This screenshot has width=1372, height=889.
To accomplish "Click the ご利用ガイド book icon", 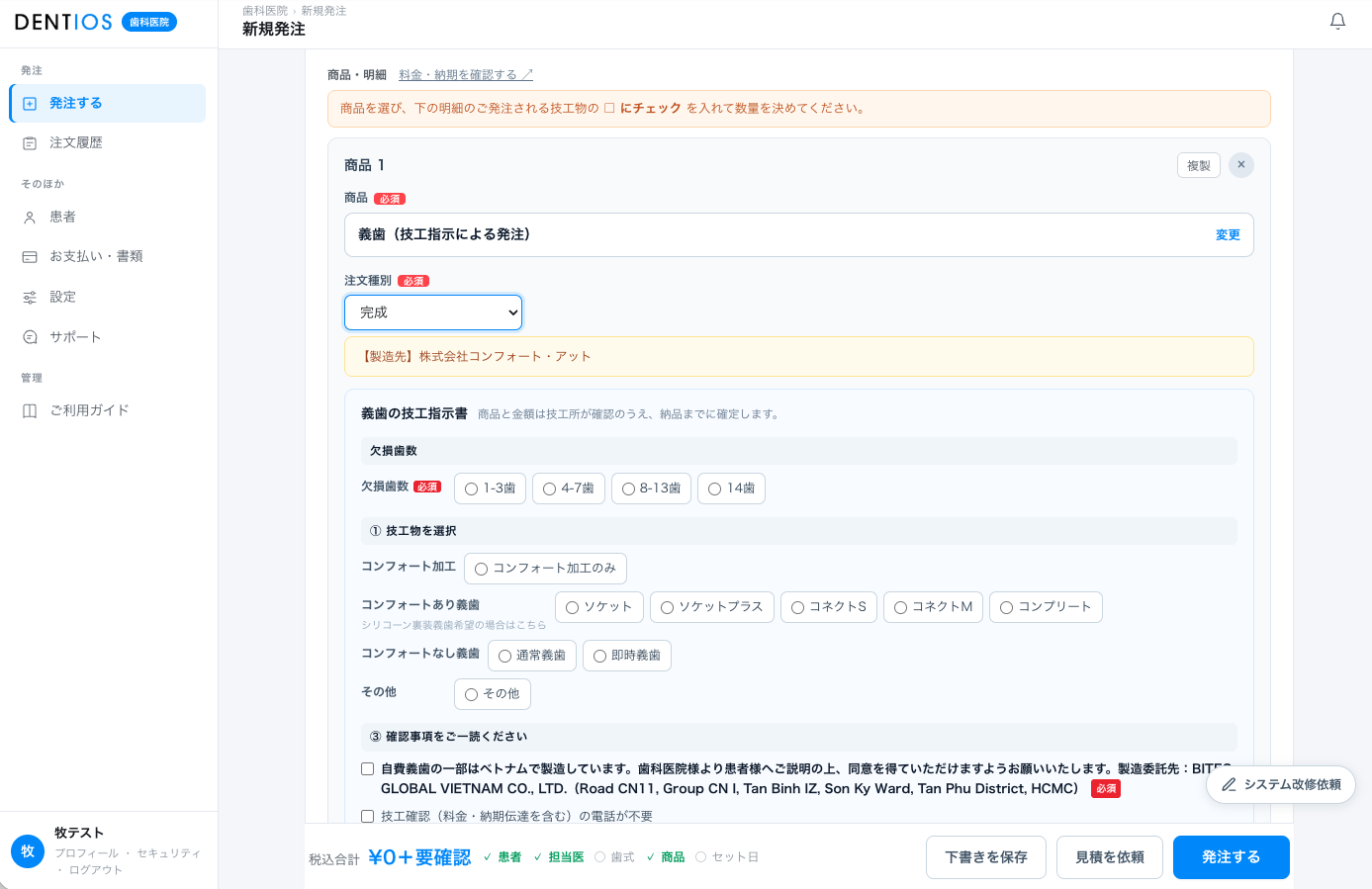I will [x=30, y=410].
